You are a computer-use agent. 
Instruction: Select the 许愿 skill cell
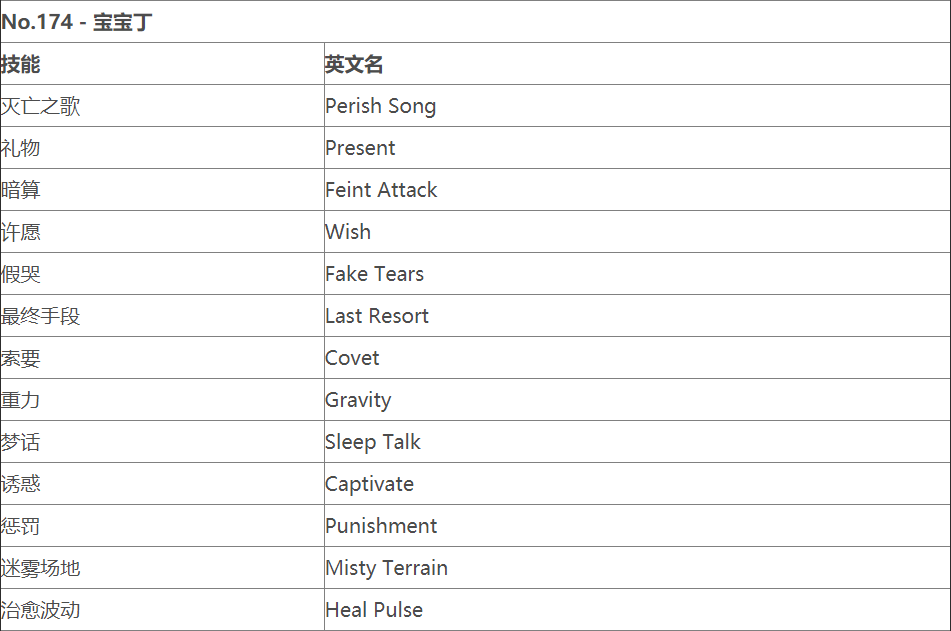[x=21, y=232]
